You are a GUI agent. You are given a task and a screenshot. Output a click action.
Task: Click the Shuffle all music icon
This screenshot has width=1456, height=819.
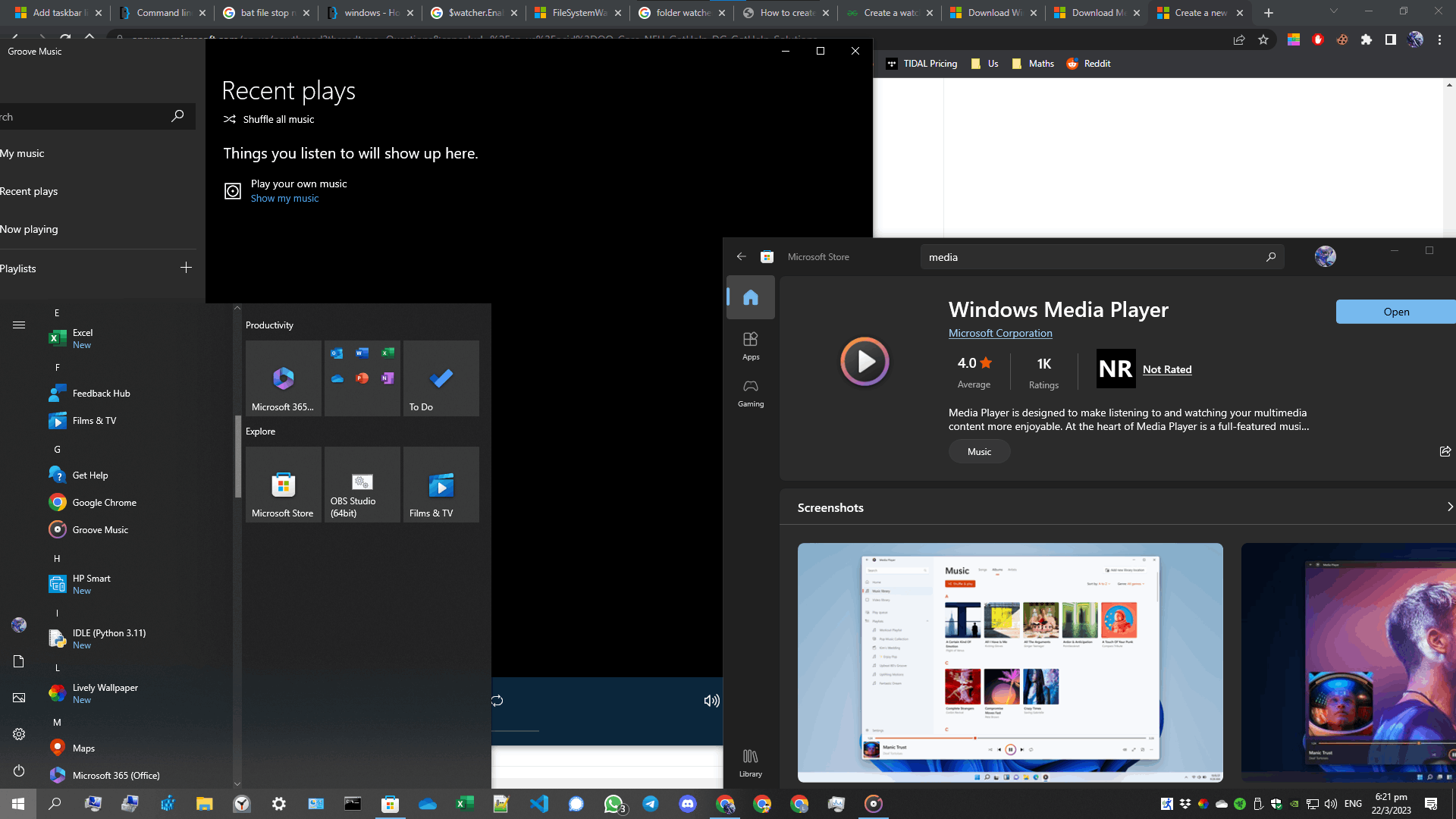(230, 119)
